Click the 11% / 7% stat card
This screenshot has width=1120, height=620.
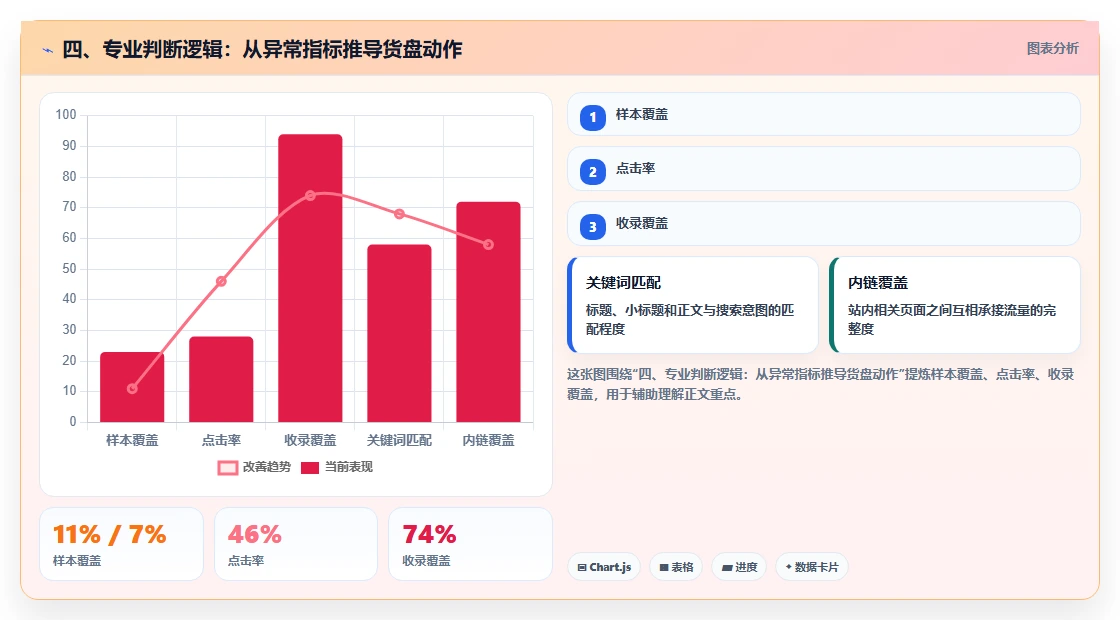121,544
